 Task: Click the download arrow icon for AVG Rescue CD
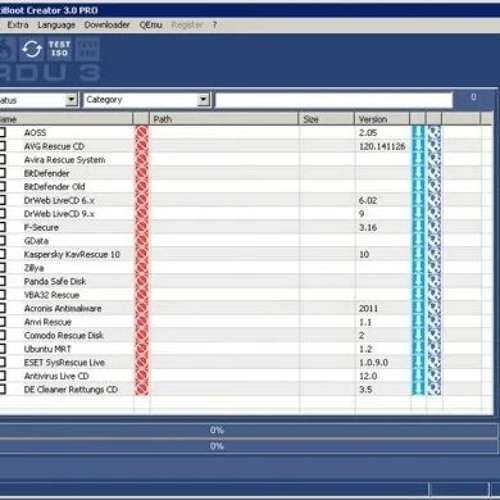pos(418,146)
